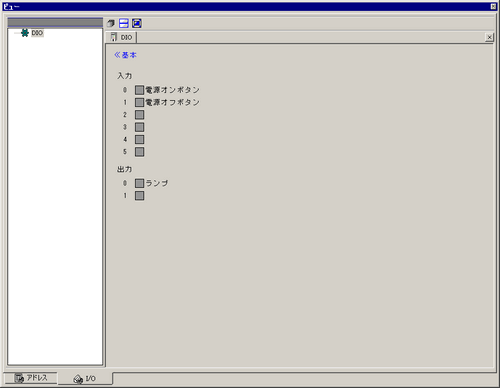Click the stacked windows toolbar icon
This screenshot has width=500, height=388.
point(111,23)
